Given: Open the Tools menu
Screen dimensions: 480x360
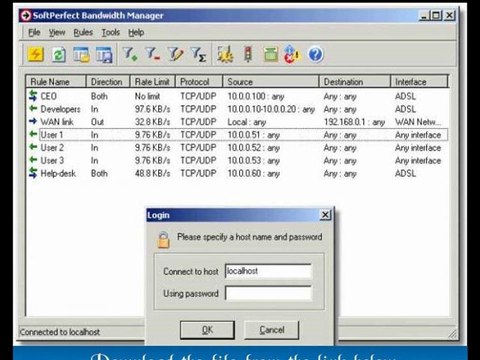Looking at the screenshot, I should tap(111, 32).
